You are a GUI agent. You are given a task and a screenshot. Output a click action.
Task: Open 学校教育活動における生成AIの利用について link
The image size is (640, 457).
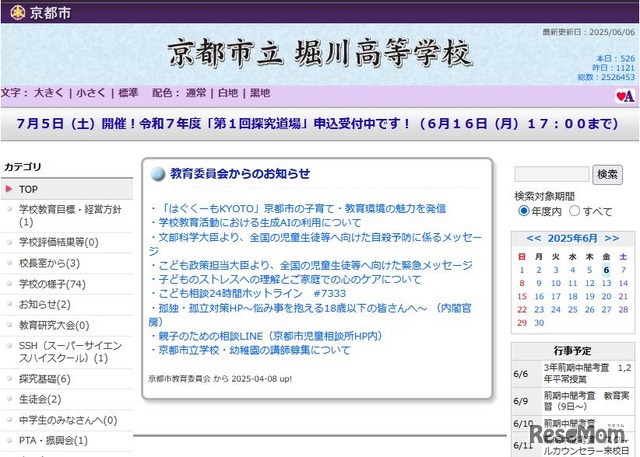pos(260,223)
